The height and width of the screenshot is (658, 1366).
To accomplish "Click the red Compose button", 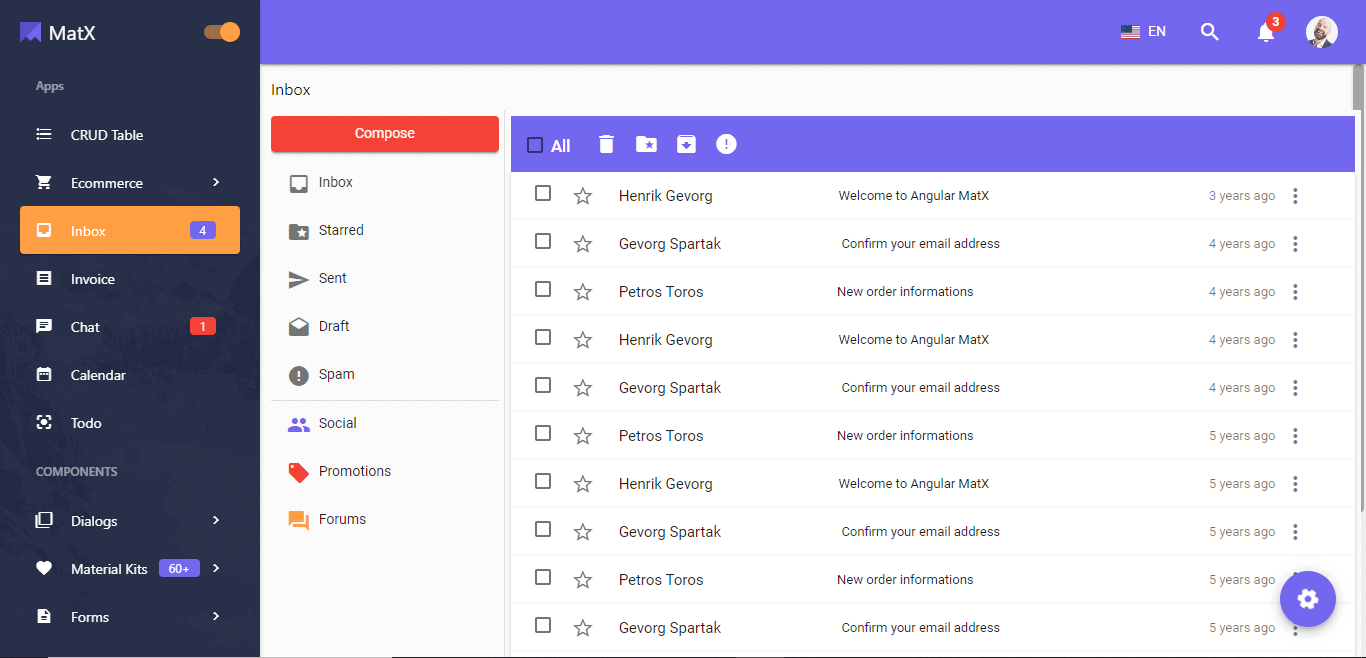I will pyautogui.click(x=385, y=134).
